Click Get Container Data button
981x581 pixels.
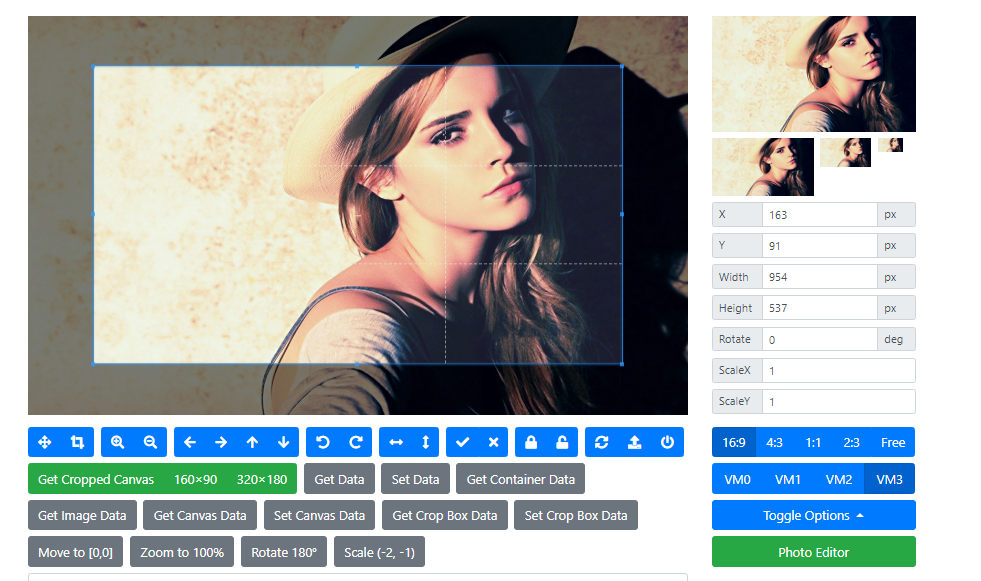(x=521, y=479)
